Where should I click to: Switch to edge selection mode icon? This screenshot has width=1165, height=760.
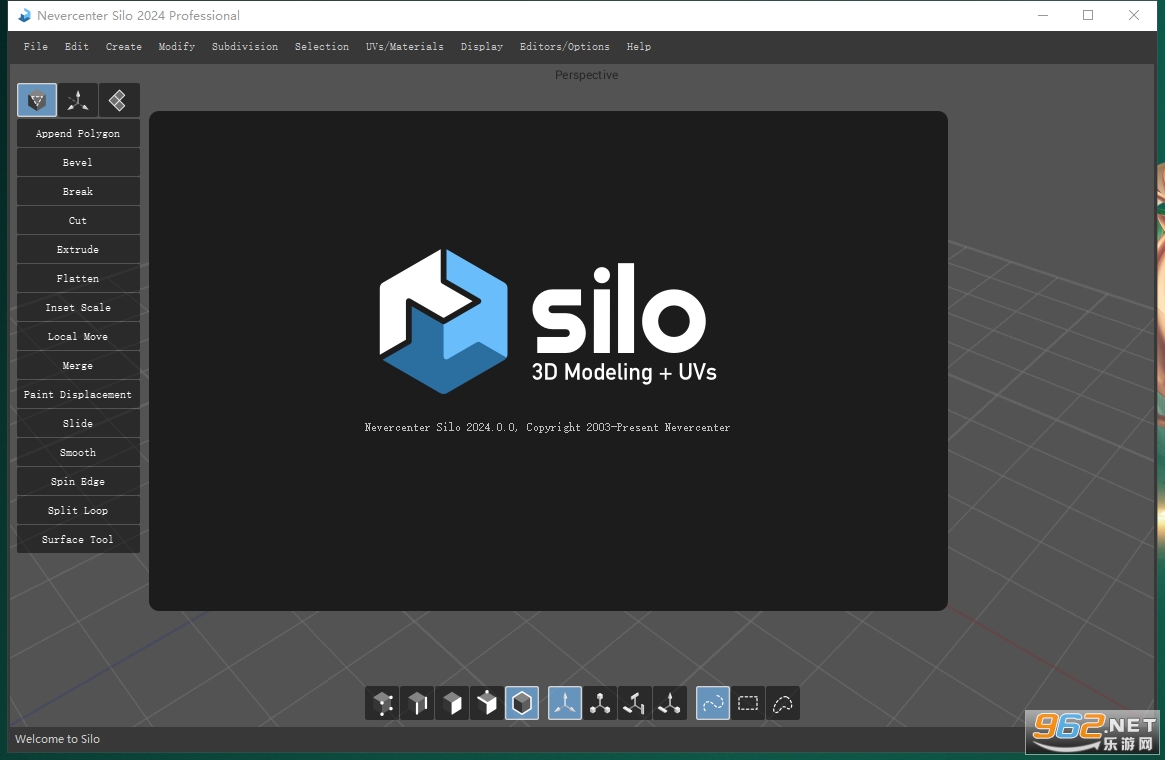418,703
